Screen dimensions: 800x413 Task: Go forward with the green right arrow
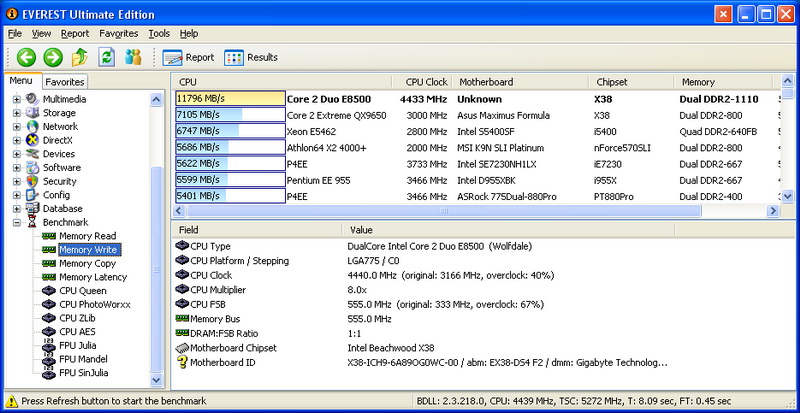53,57
